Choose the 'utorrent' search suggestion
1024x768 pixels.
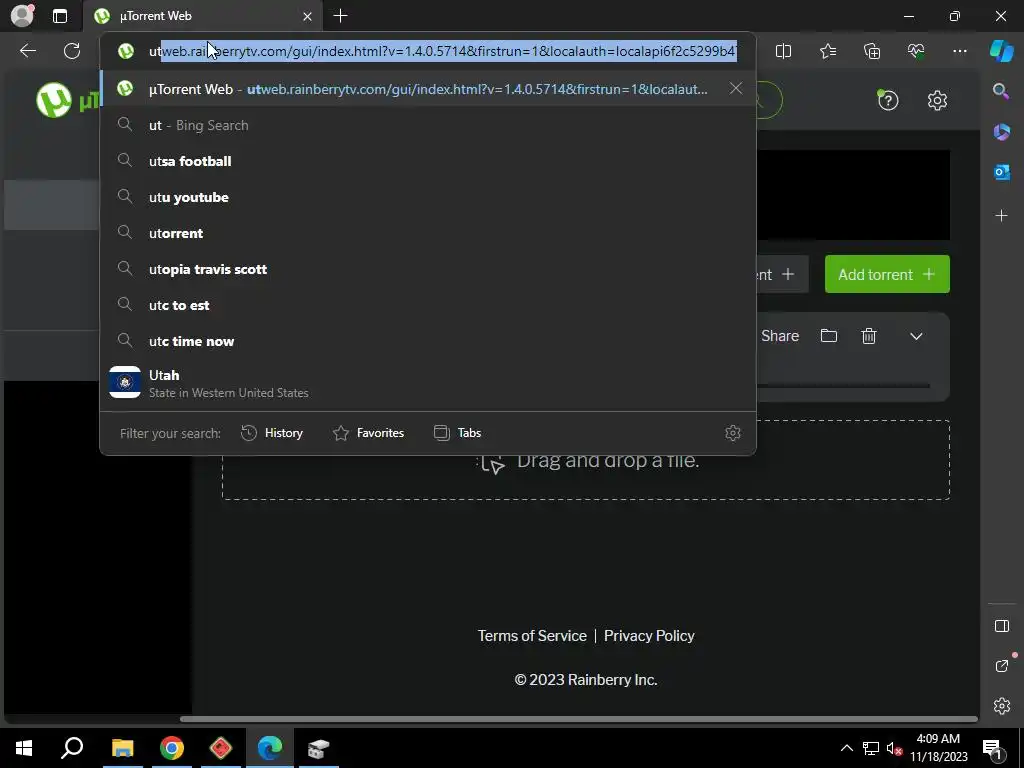click(428, 232)
